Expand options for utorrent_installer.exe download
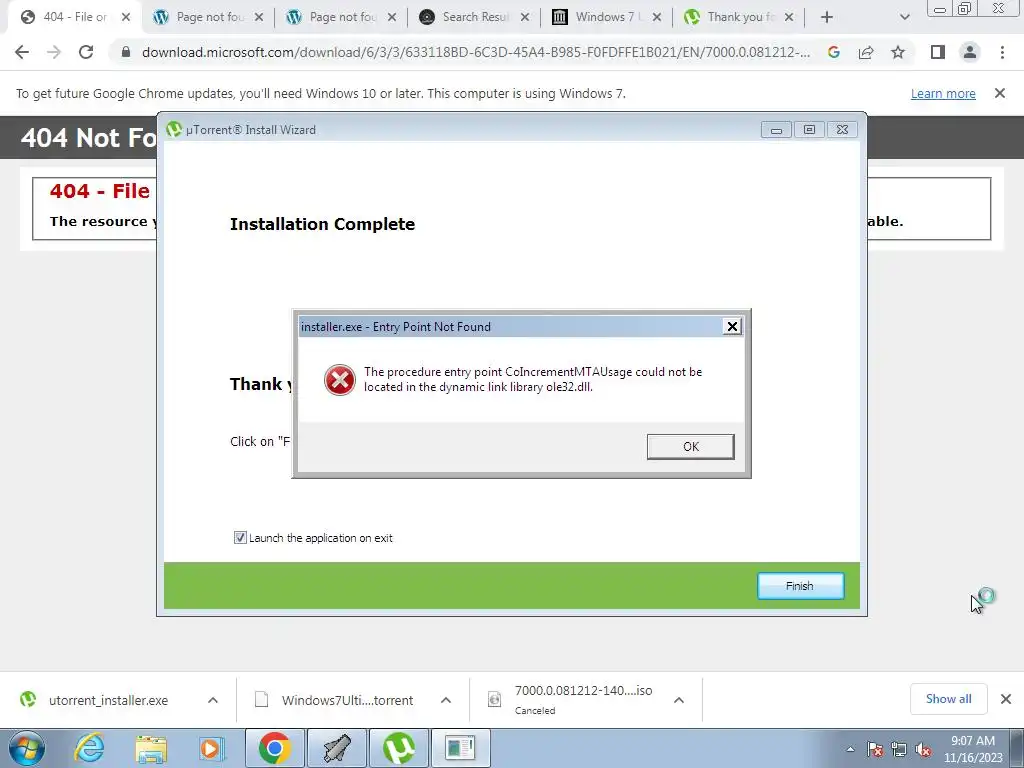1024x768 pixels. (x=213, y=700)
